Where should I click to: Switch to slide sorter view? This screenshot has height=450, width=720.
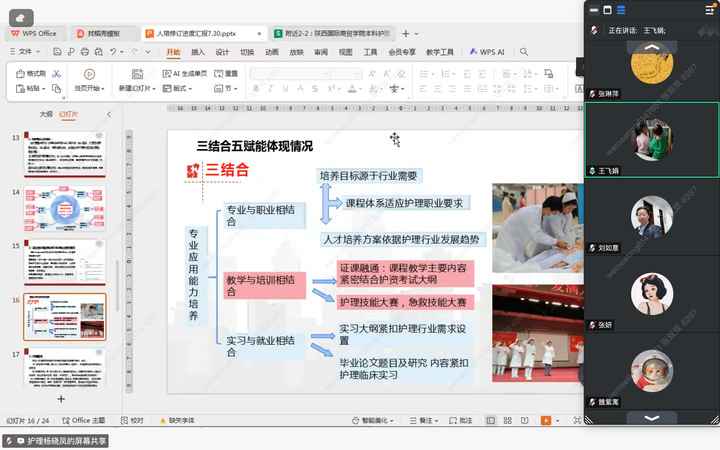pos(508,421)
